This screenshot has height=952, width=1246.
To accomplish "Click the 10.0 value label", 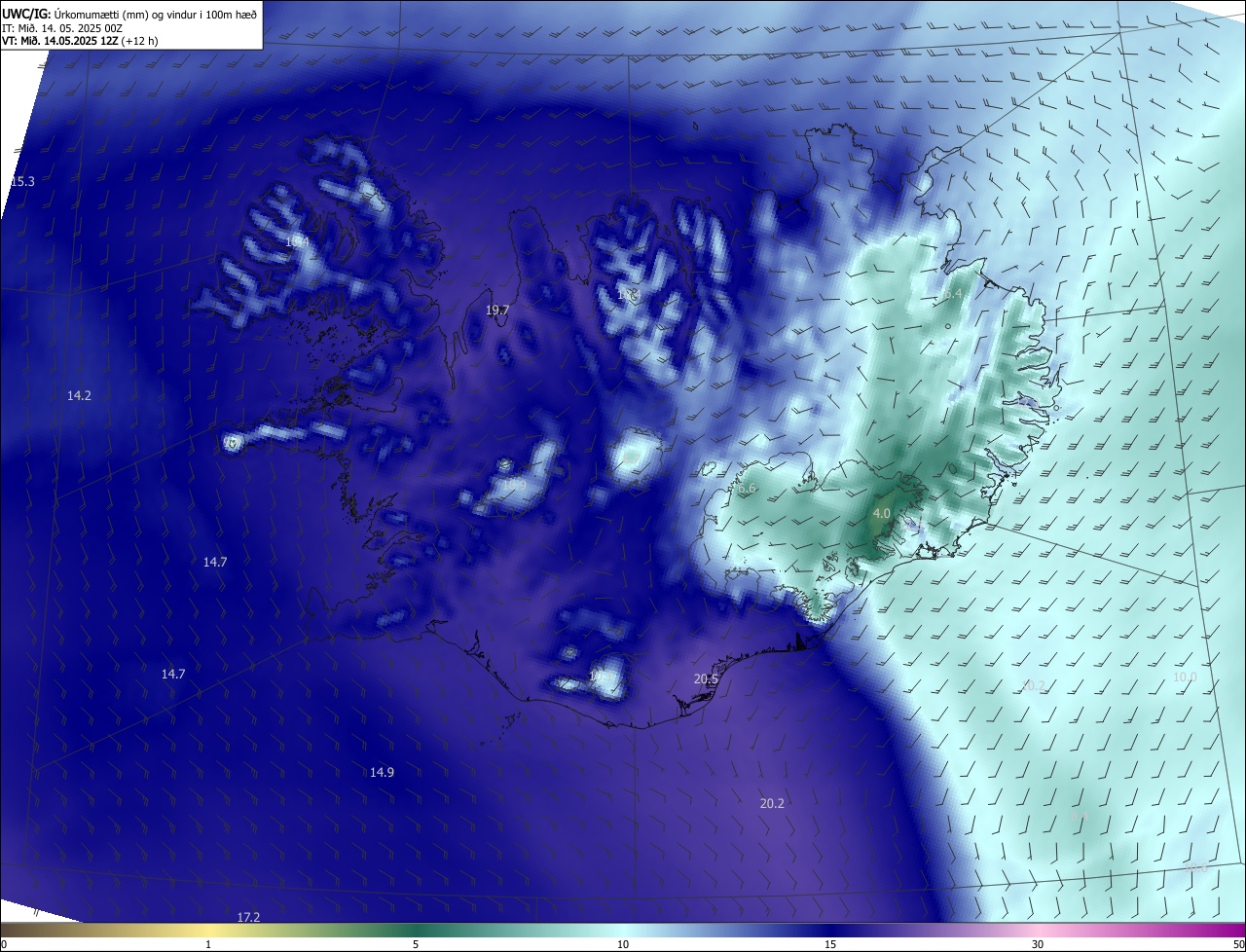I will pos(1185,677).
